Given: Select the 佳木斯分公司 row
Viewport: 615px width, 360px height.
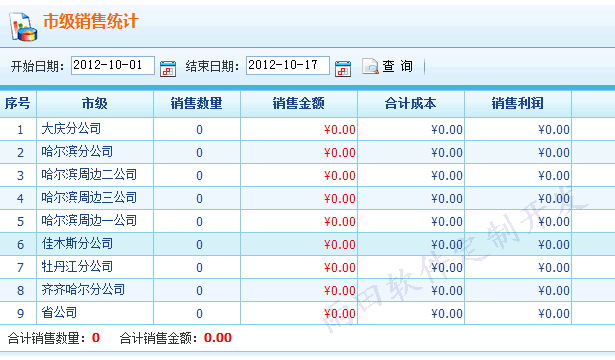Looking at the screenshot, I should pyautogui.click(x=308, y=244).
